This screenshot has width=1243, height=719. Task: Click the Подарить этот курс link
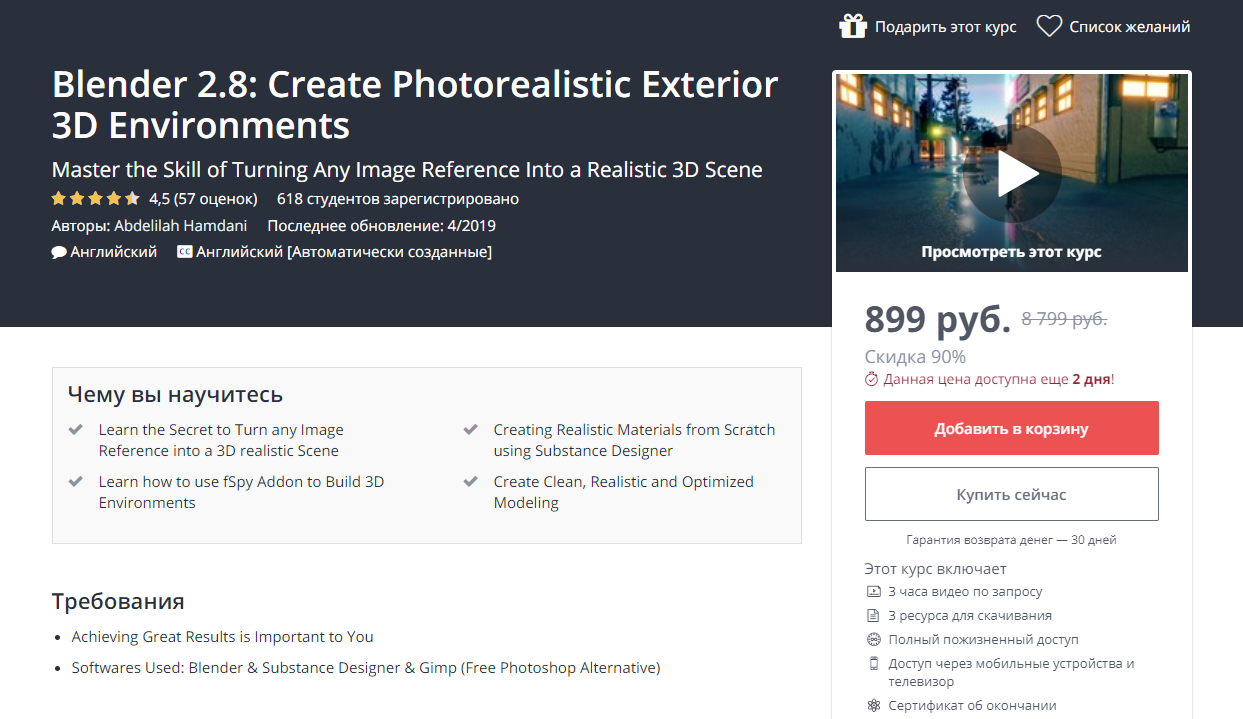945,27
